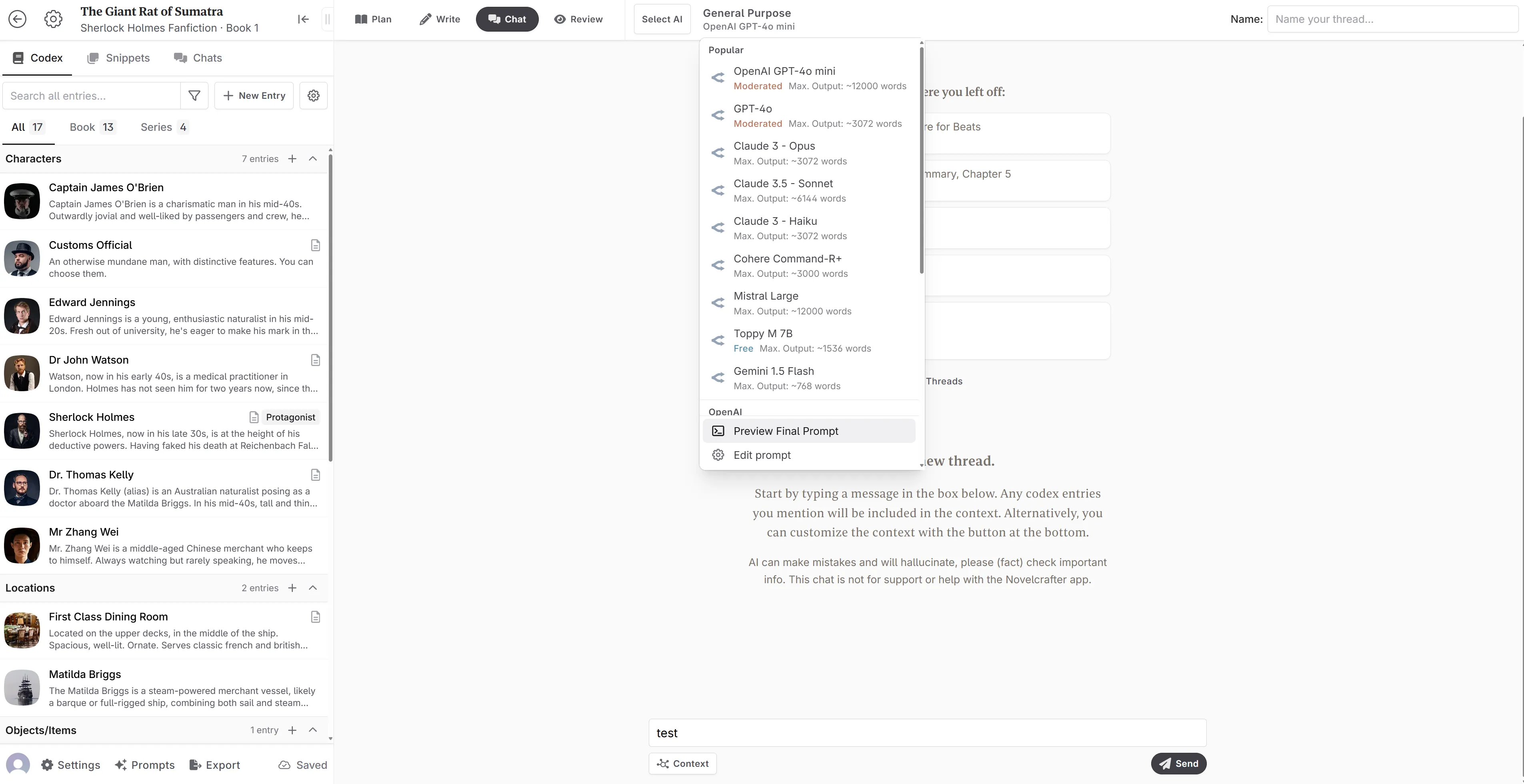
Task: Click the document icon on Customs Official row
Action: click(x=315, y=245)
